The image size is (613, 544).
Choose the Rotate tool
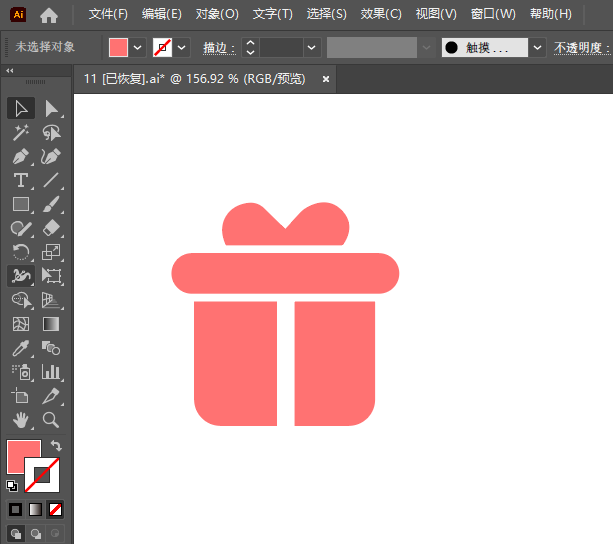click(21, 252)
